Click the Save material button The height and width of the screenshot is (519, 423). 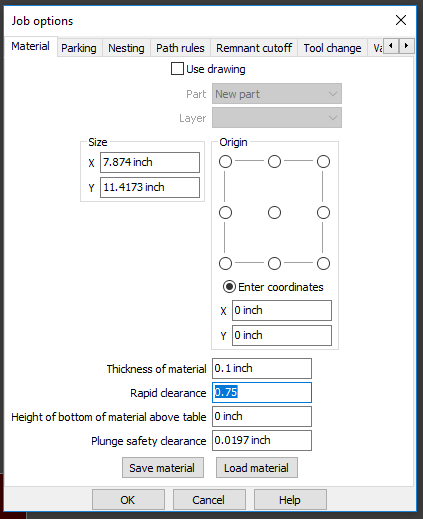point(163,468)
